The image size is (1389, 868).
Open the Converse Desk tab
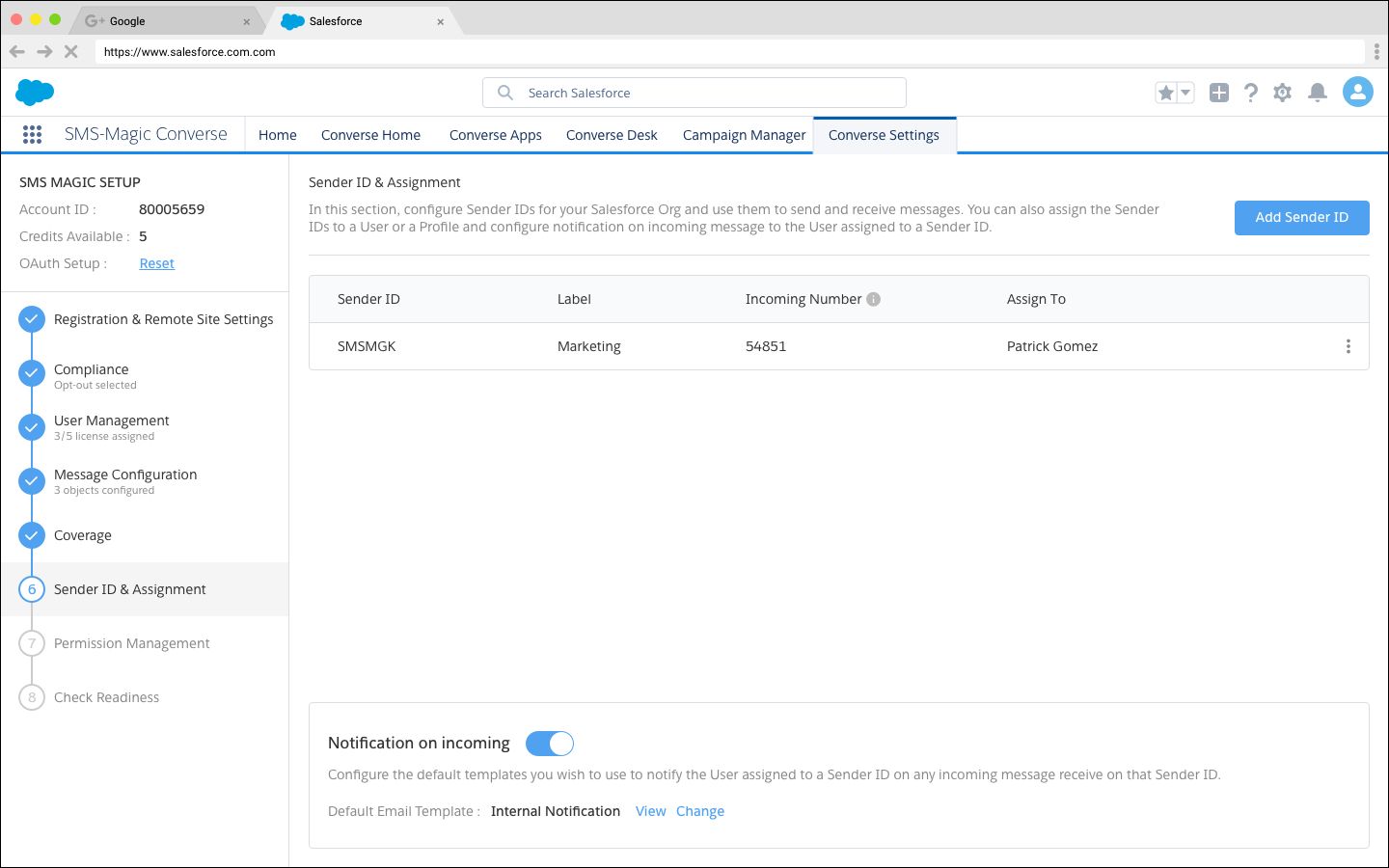click(x=612, y=135)
